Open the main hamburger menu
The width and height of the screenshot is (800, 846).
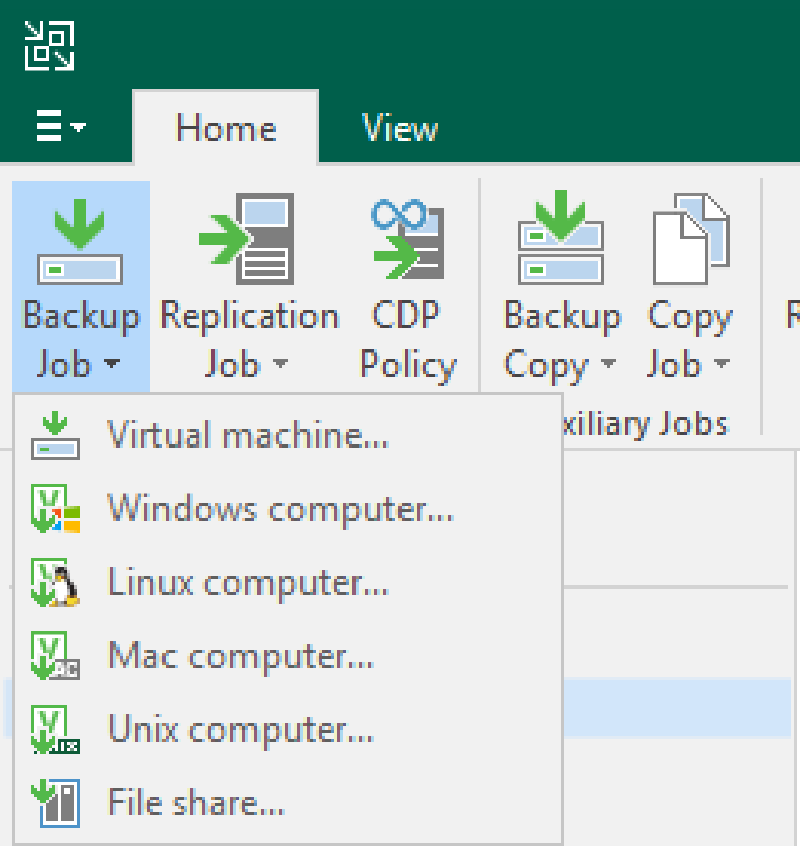[x=60, y=126]
